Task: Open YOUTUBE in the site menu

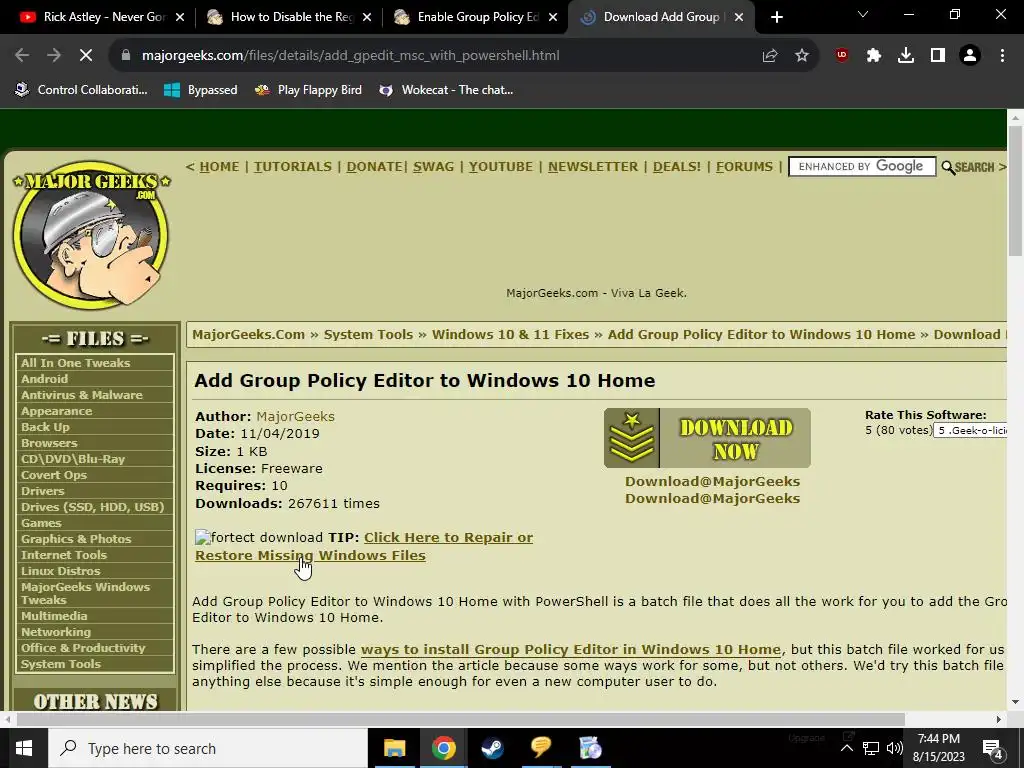Action: (x=501, y=167)
